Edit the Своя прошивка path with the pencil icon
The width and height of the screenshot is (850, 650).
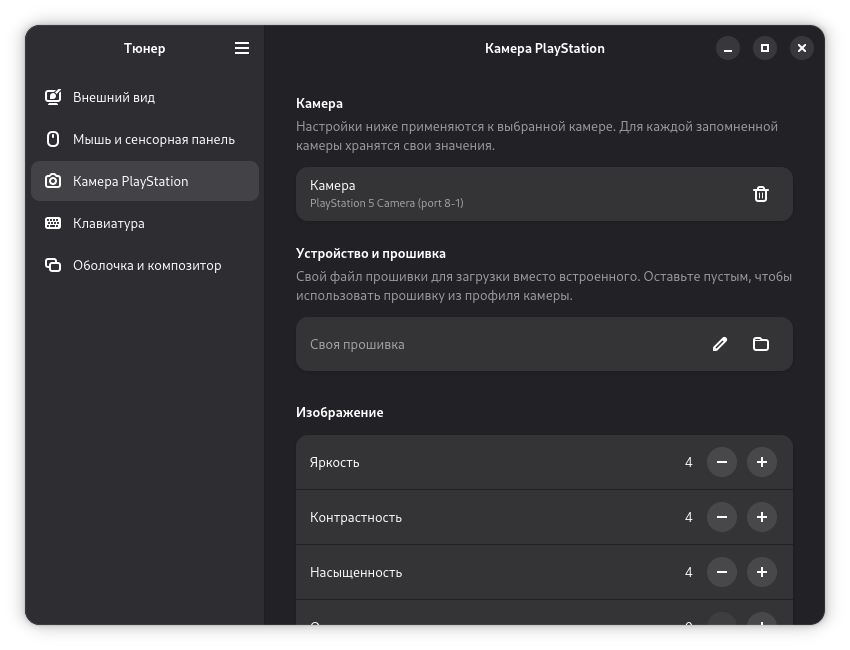click(720, 344)
